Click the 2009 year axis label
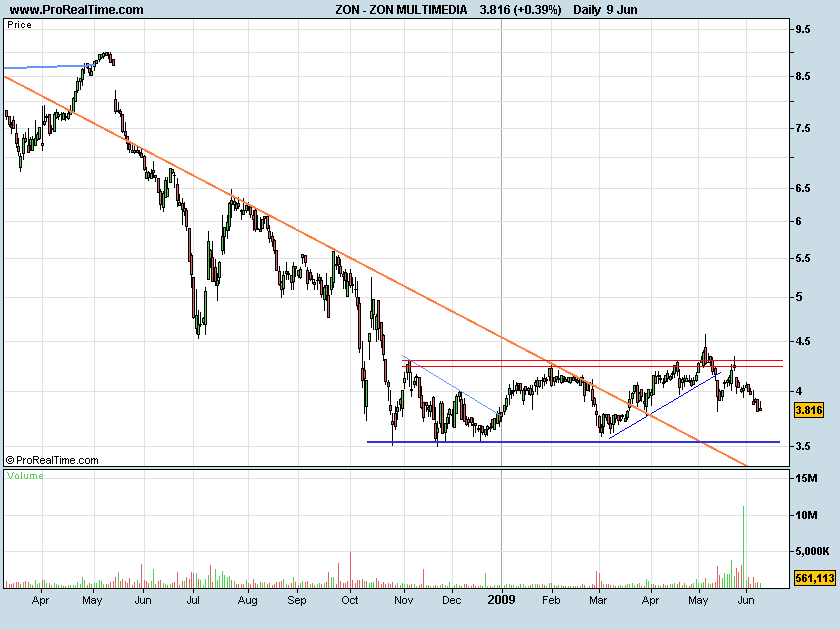The height and width of the screenshot is (630, 840). [501, 600]
